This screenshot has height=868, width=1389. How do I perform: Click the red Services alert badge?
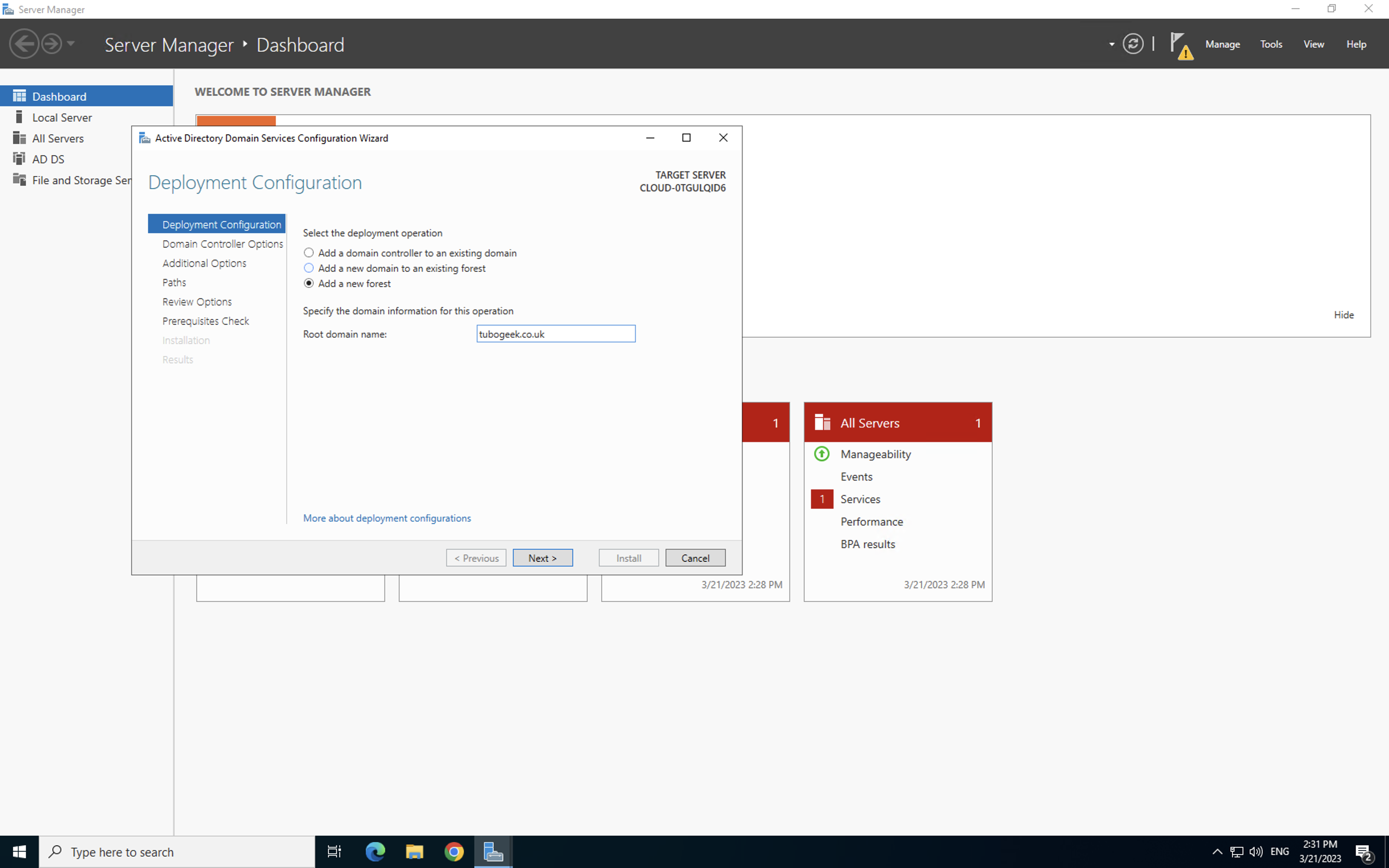[822, 499]
